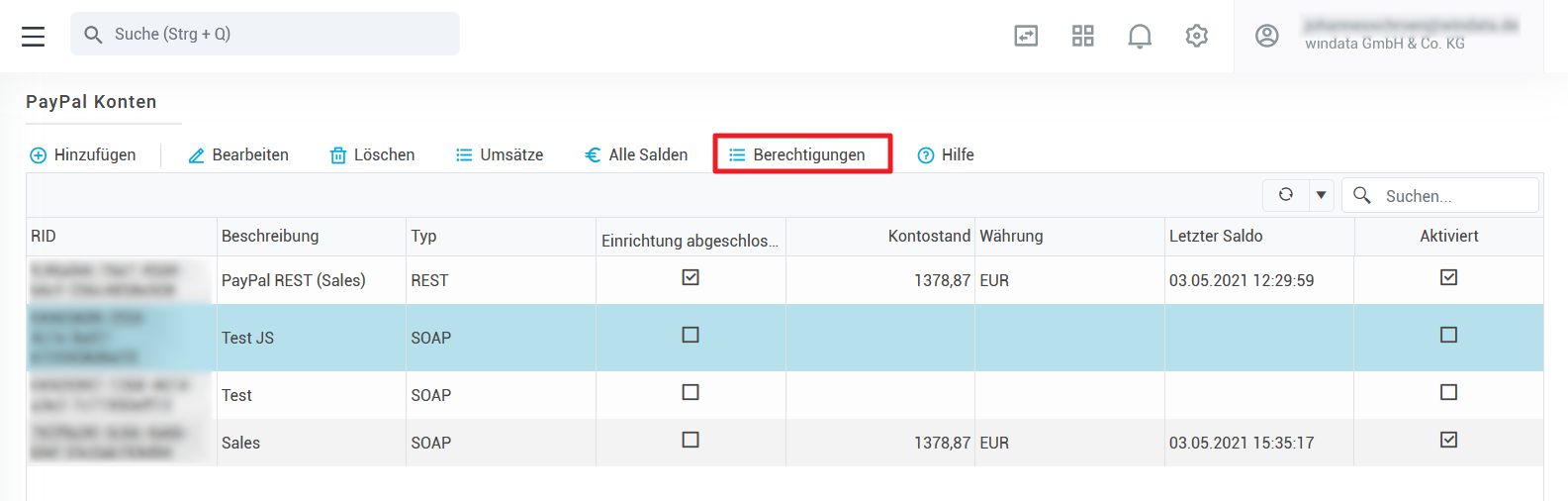The image size is (1568, 501).
Task: Click the Hinzufügen button
Action: 83,155
